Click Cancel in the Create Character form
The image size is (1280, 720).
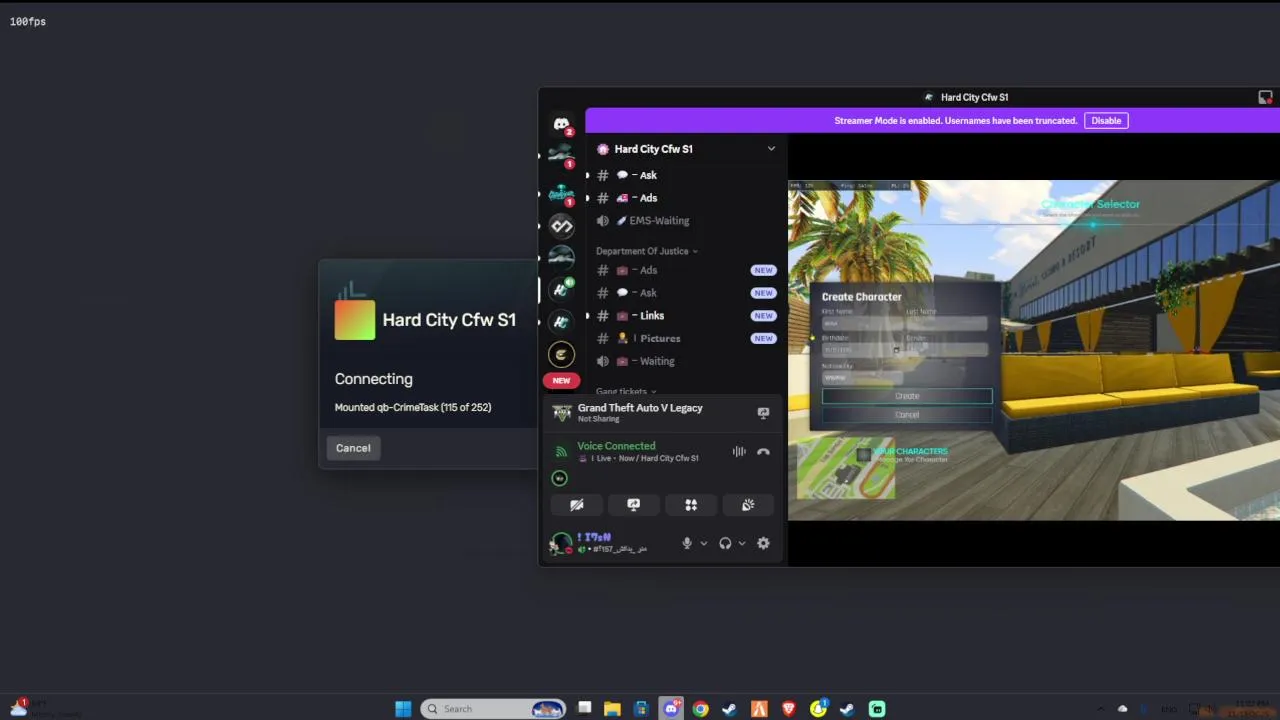[x=907, y=415]
